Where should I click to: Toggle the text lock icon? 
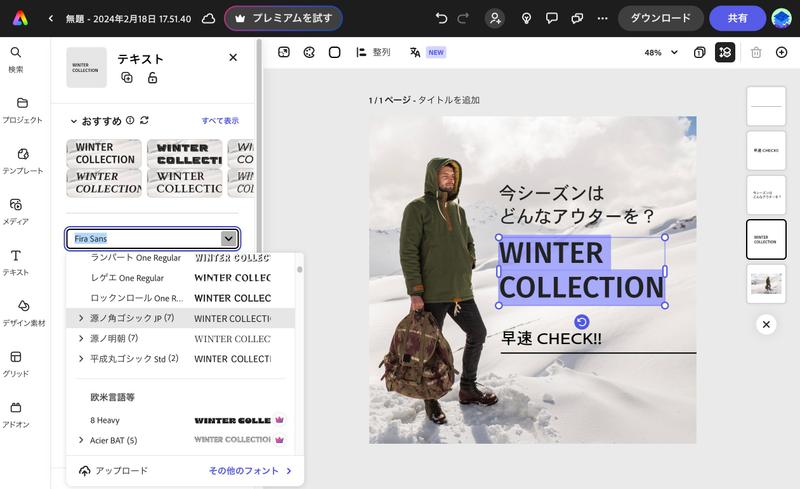pos(152,77)
